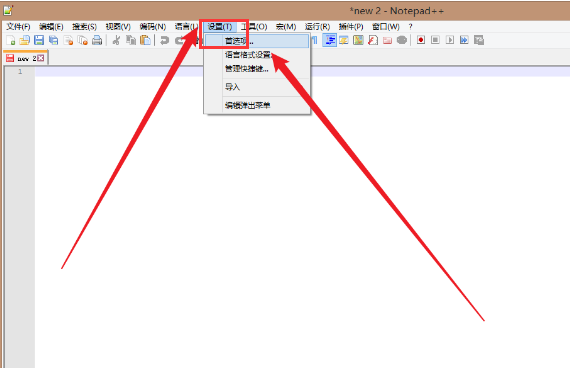Open the 语言(L) menu
The image size is (570, 368).
coord(186,27)
